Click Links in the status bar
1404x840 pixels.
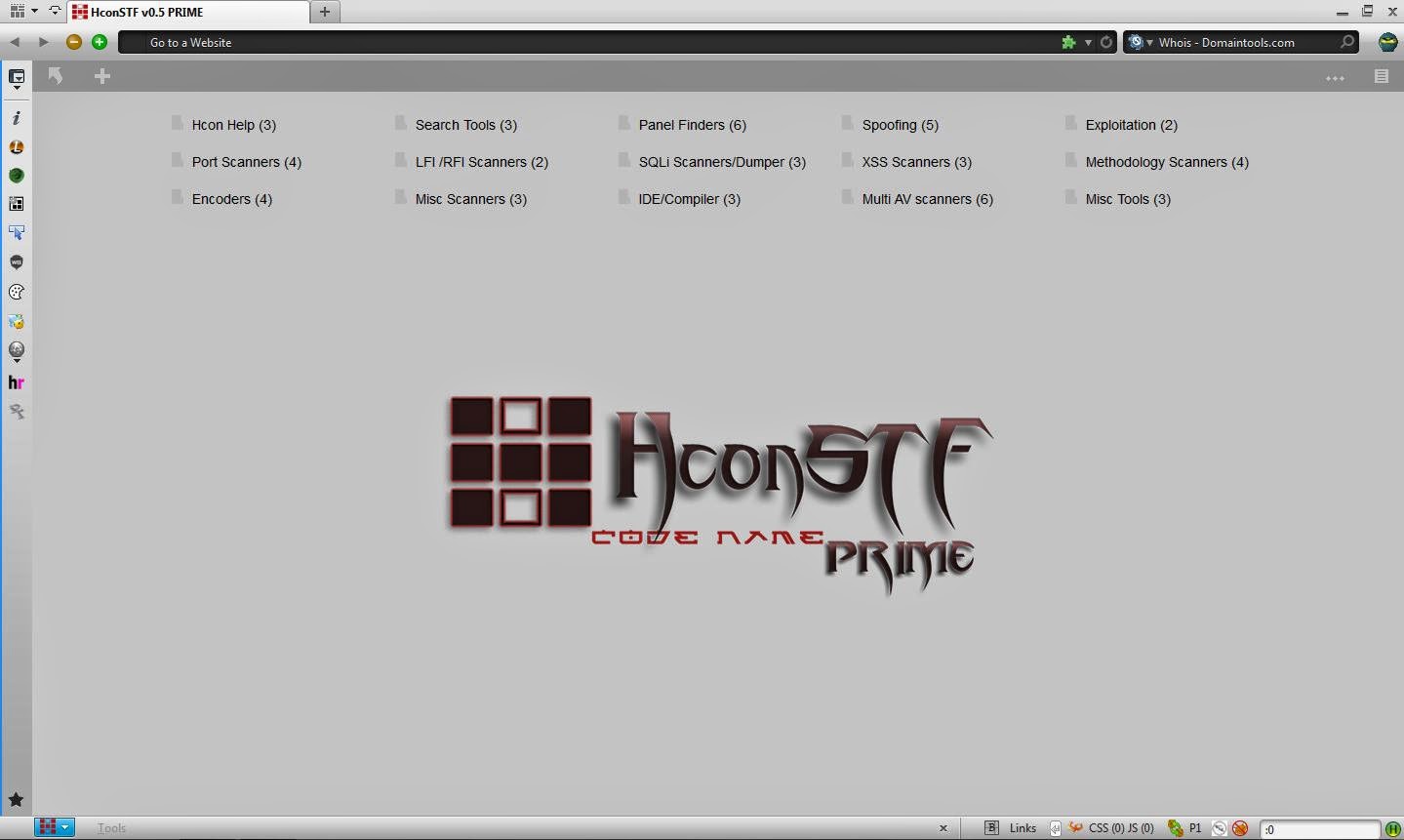coord(1023,828)
